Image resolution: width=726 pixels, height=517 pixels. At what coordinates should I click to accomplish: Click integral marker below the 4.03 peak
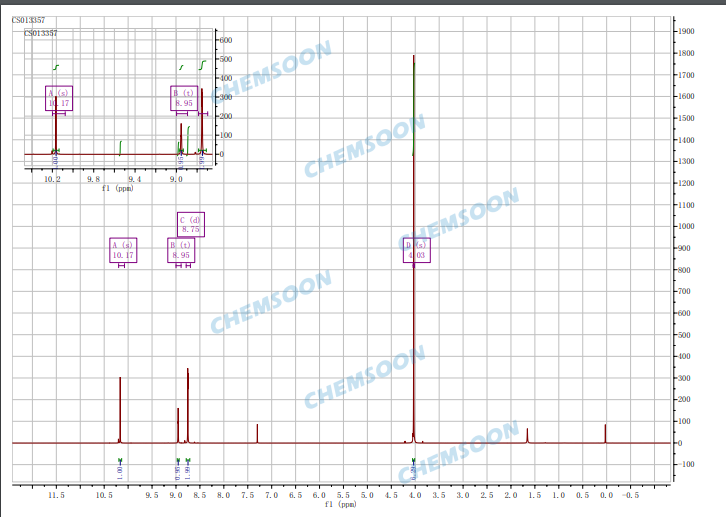(413, 461)
